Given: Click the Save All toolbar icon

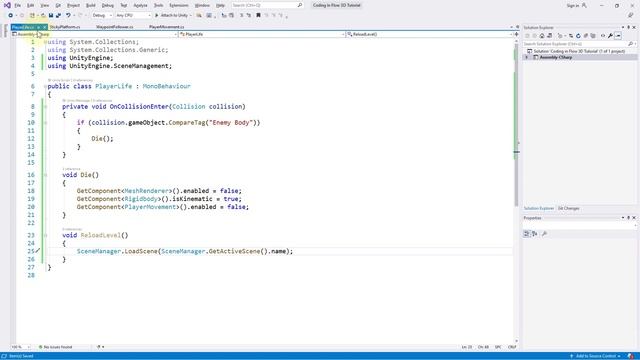Looking at the screenshot, I should pyautogui.click(x=58, y=16).
